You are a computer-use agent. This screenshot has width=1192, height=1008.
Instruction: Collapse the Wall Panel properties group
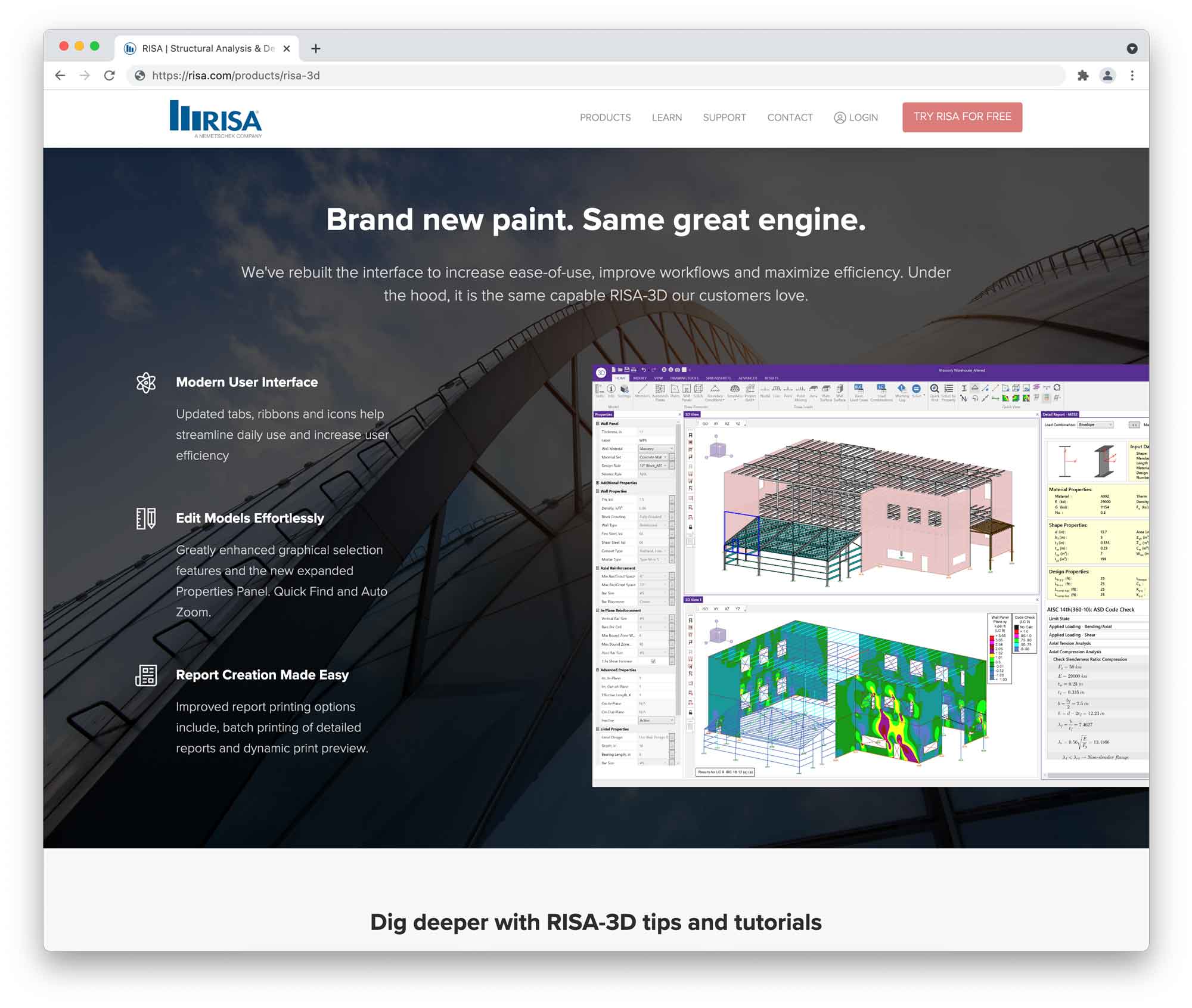[597, 424]
